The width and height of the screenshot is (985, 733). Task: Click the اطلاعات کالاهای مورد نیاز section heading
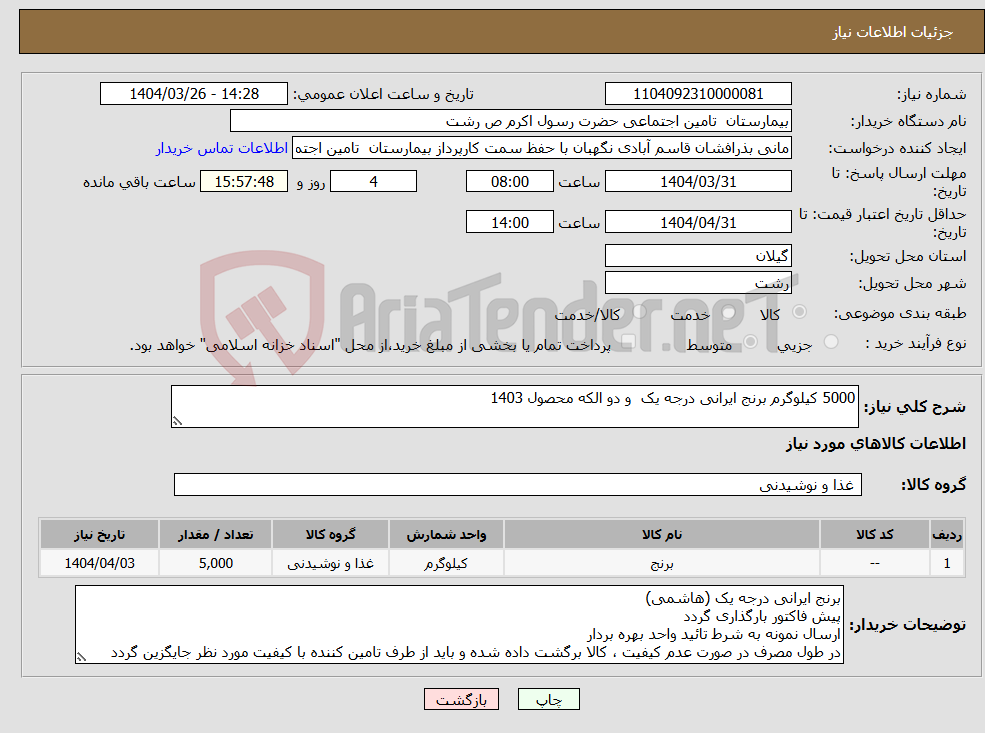point(876,444)
